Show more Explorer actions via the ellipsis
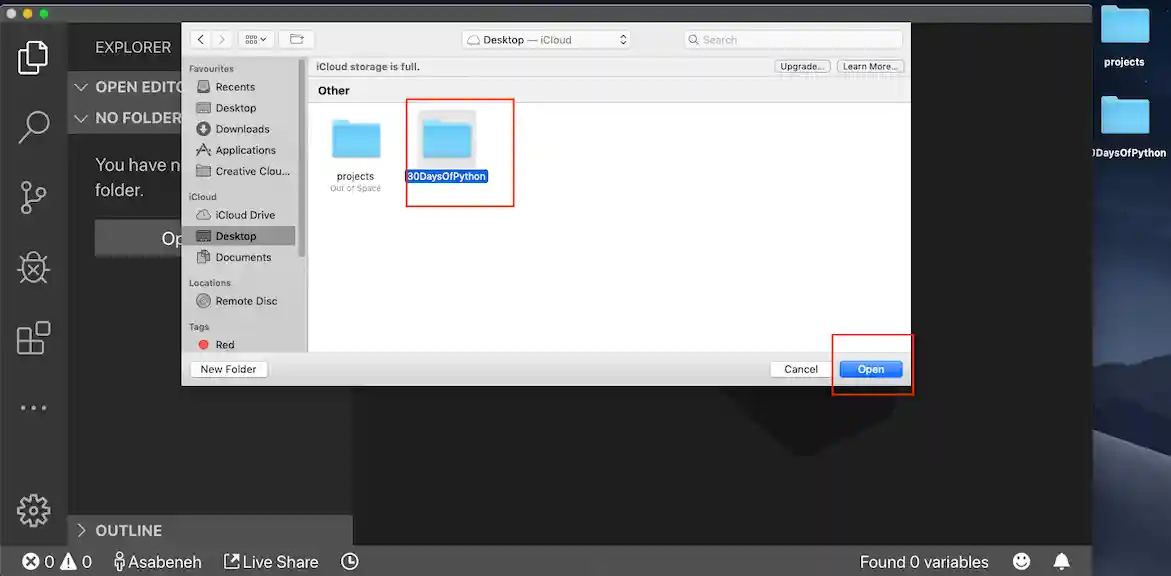Image resolution: width=1171 pixels, height=576 pixels. tap(33, 408)
